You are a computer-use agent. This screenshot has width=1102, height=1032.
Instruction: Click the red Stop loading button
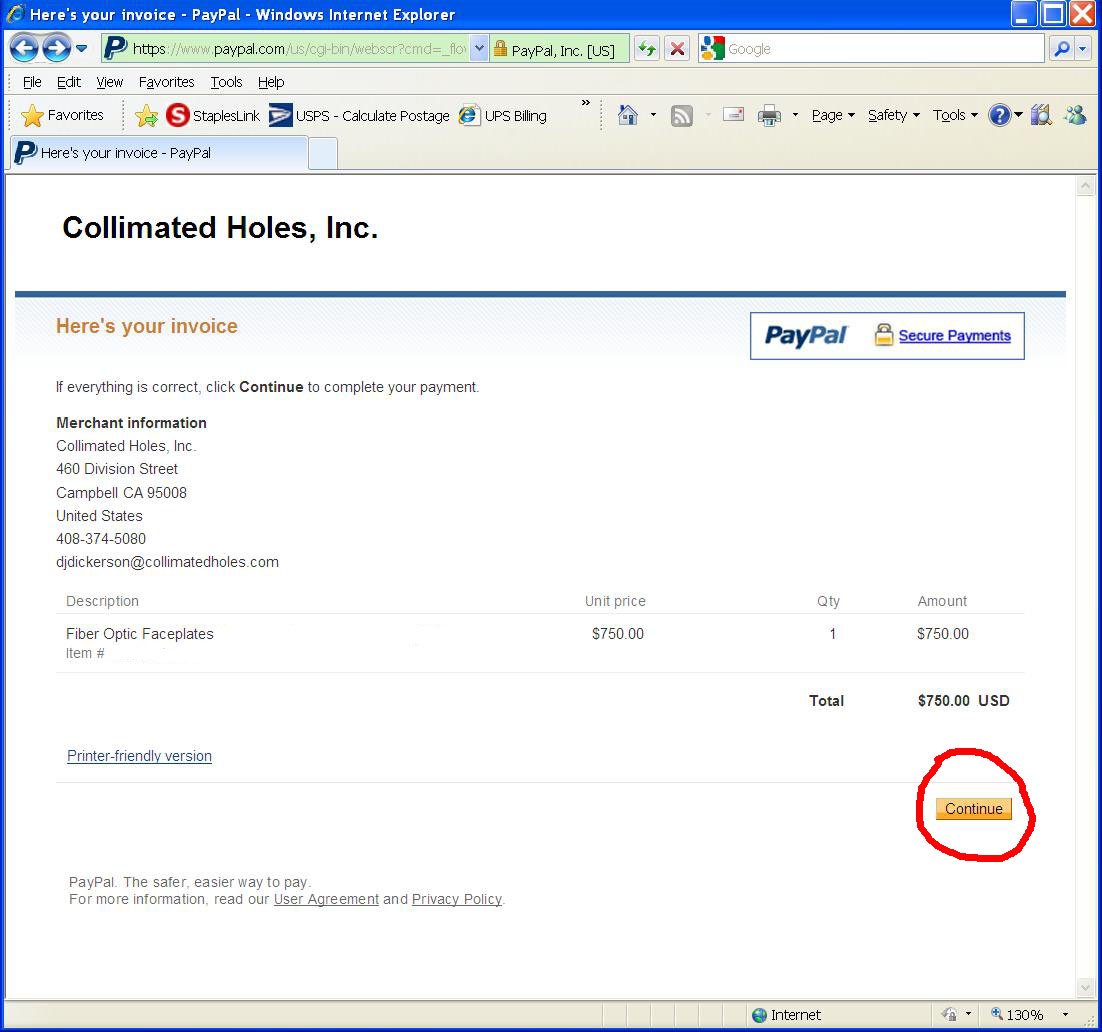click(x=677, y=49)
